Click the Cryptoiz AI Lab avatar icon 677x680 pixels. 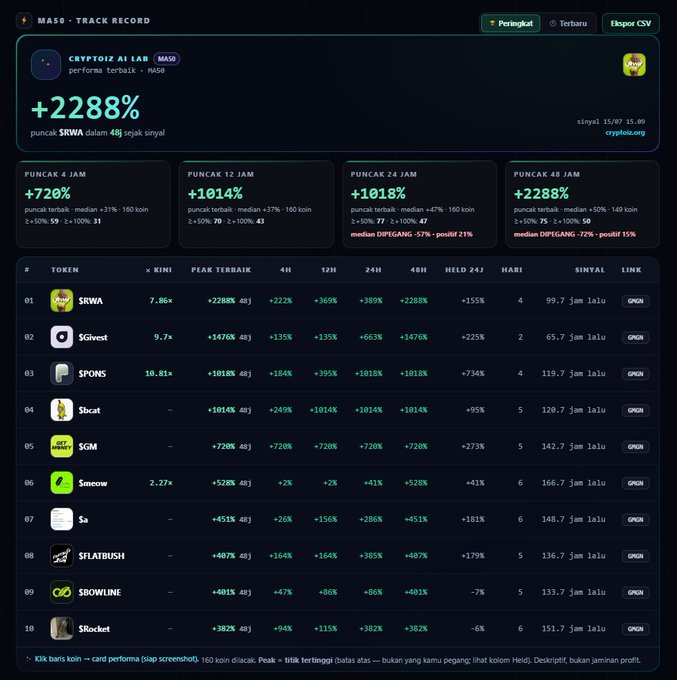(46, 64)
